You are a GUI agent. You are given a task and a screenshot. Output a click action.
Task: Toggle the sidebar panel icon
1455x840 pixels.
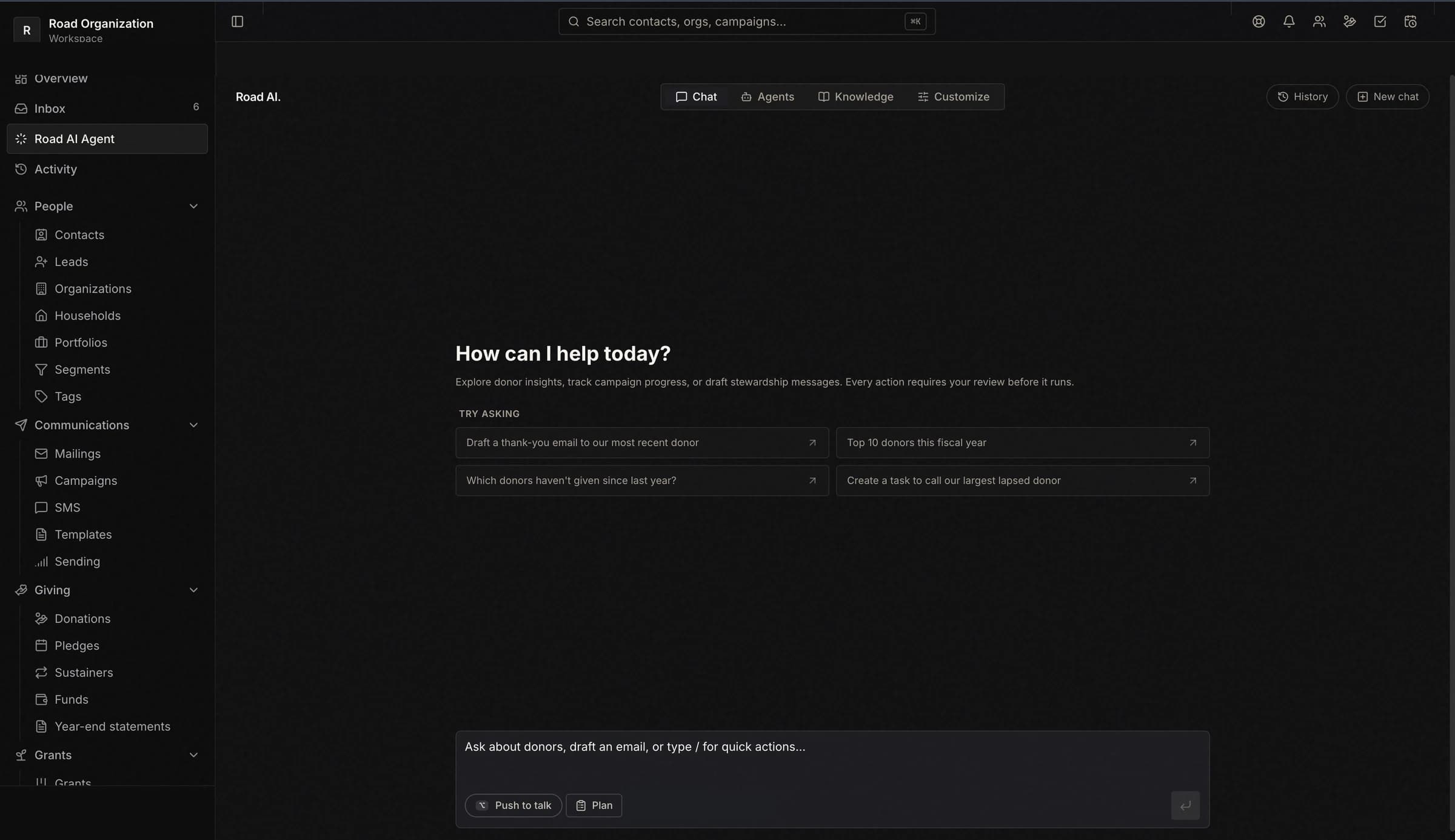point(237,21)
